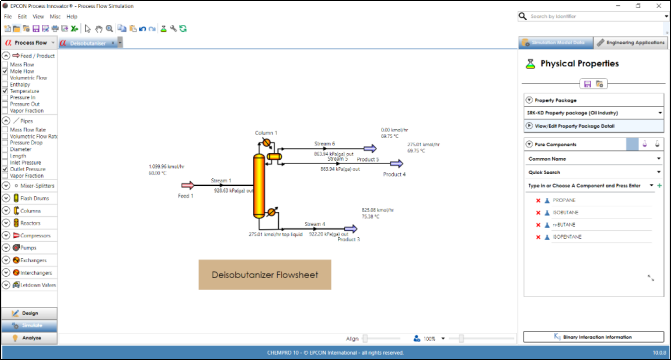The height and width of the screenshot is (361, 672).
Task: Click the Undo arrow icon
Action: pyautogui.click(x=142, y=29)
